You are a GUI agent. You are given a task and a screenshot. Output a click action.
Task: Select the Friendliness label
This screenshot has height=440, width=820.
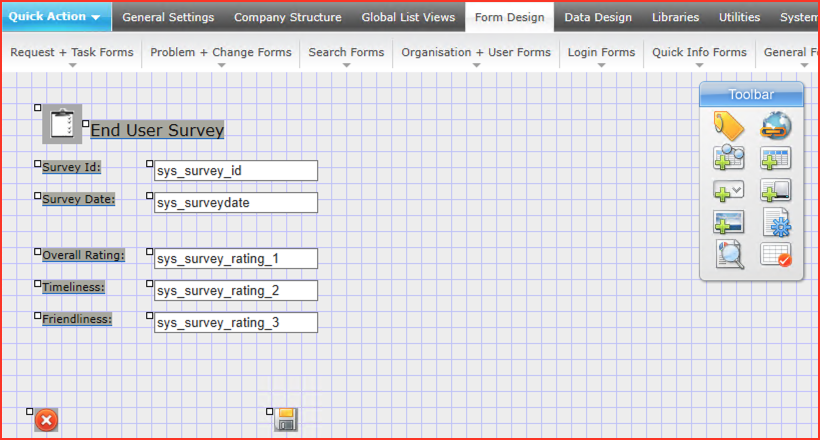[77, 319]
